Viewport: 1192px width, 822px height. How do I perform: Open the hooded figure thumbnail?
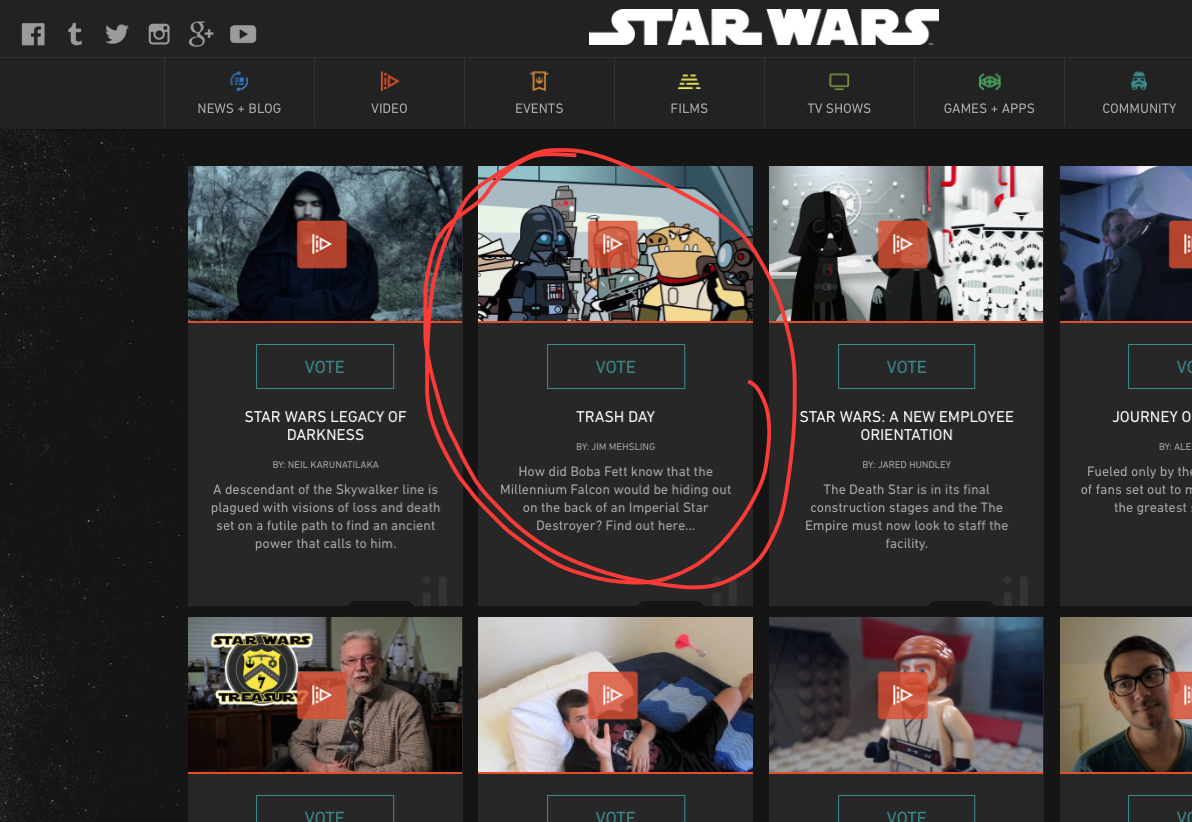325,243
